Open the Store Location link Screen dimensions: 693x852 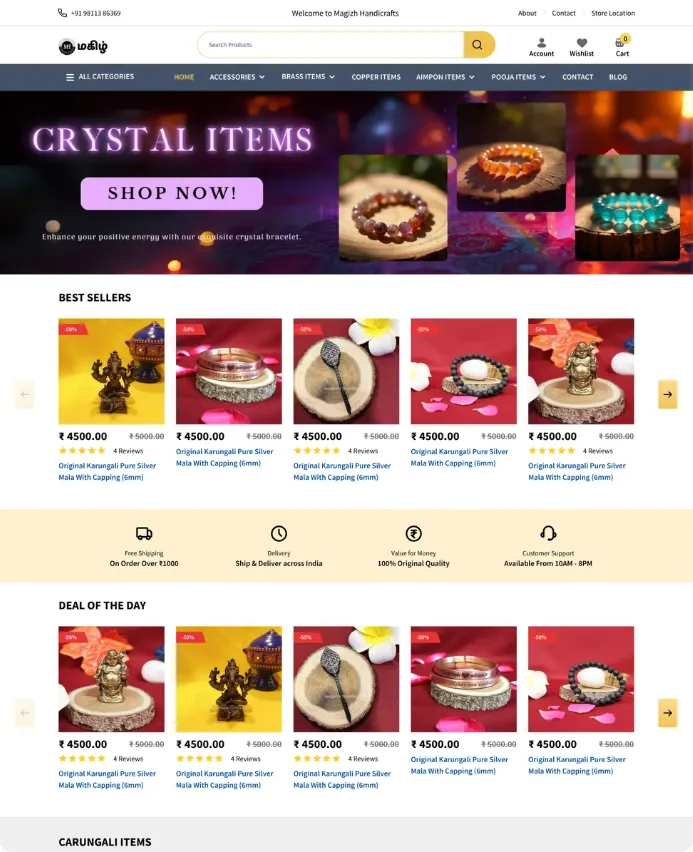(x=613, y=13)
